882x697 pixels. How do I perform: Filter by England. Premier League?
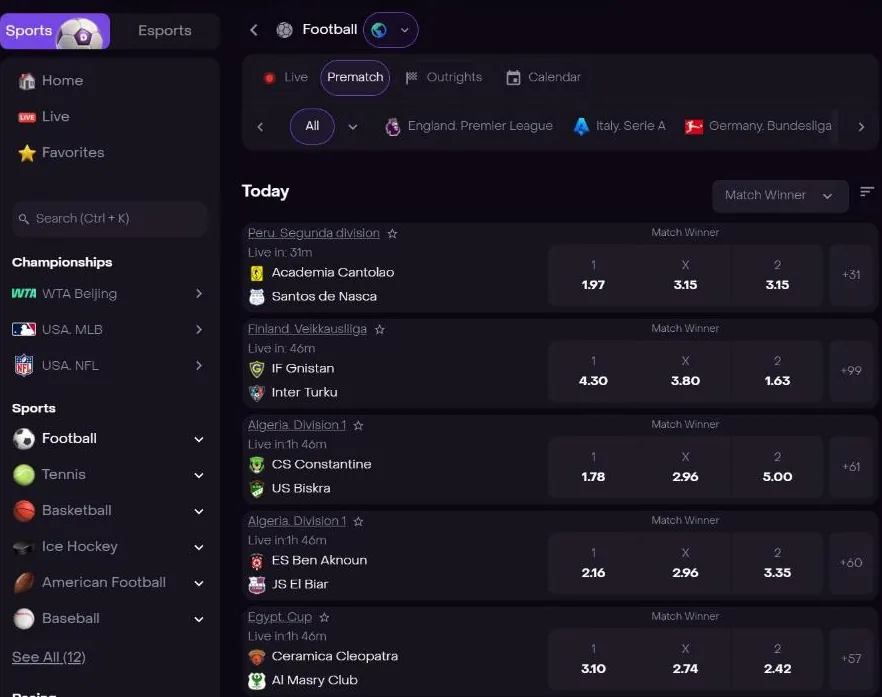coord(469,127)
